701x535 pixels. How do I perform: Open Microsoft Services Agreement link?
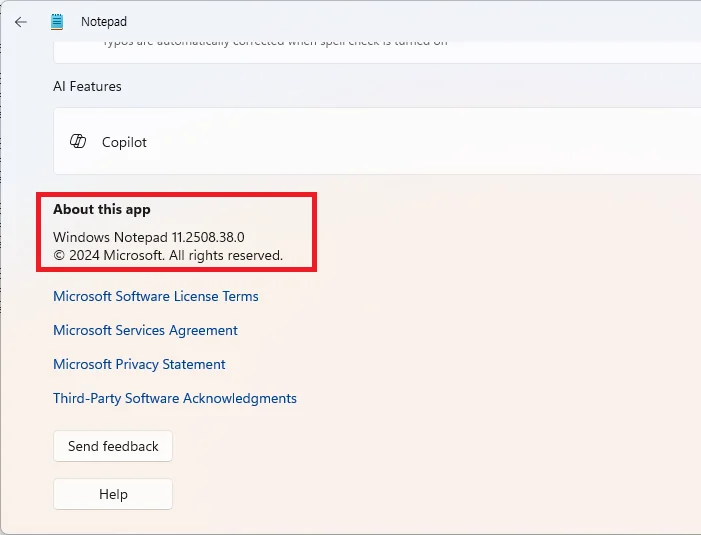(145, 330)
